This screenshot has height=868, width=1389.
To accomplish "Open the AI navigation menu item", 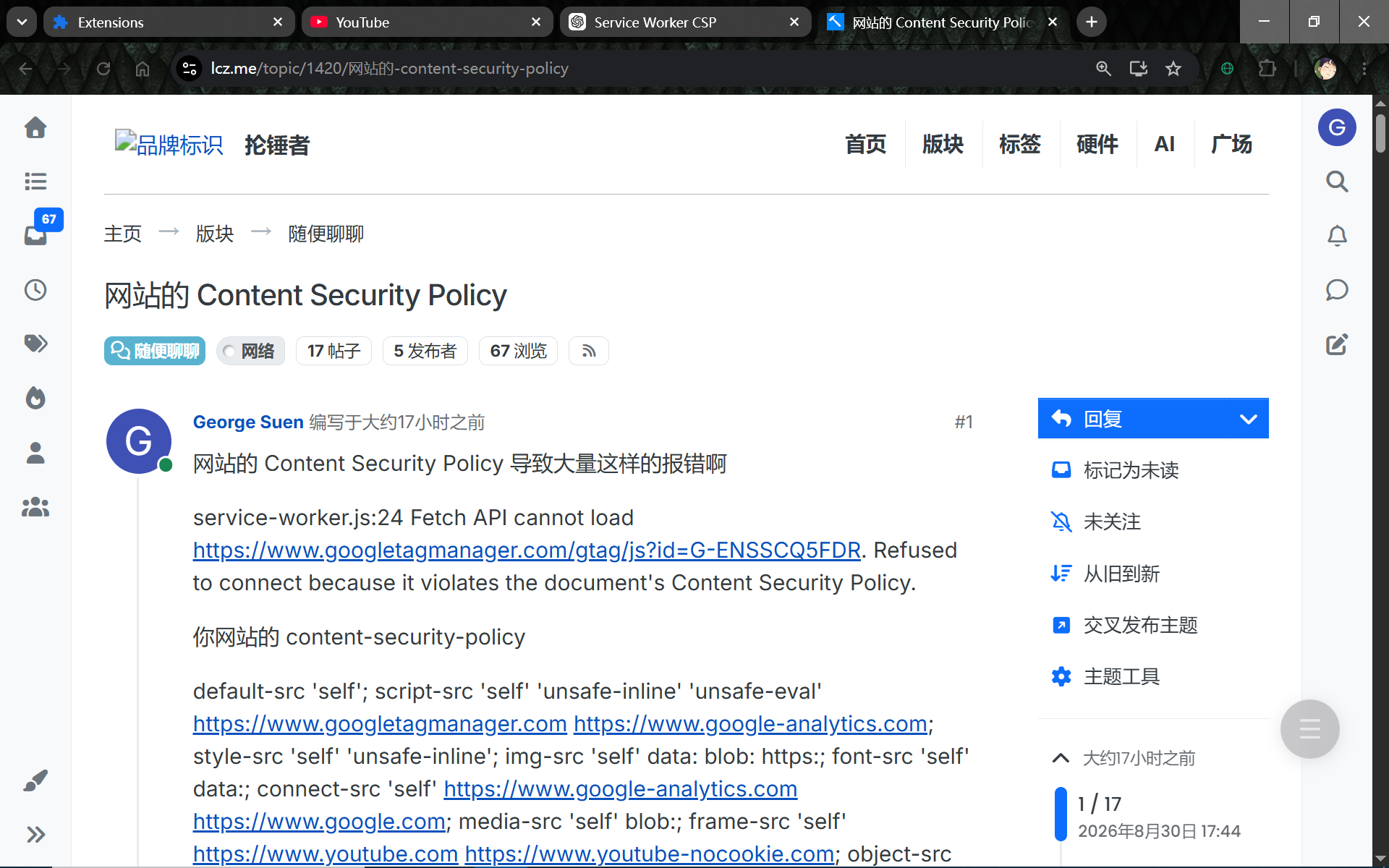I will tap(1165, 145).
